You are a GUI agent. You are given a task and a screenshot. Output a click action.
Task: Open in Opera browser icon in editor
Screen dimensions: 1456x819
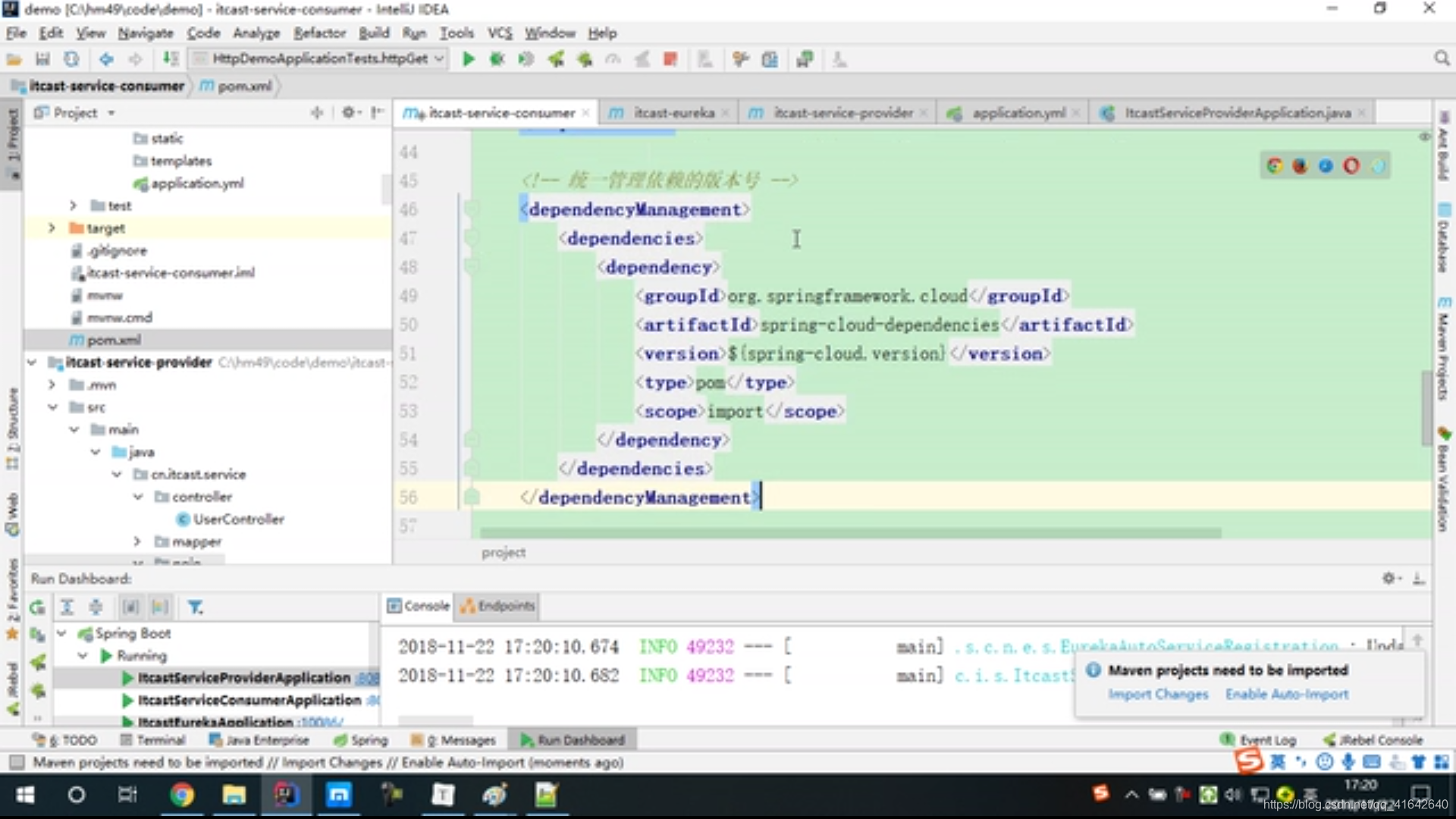[1351, 165]
